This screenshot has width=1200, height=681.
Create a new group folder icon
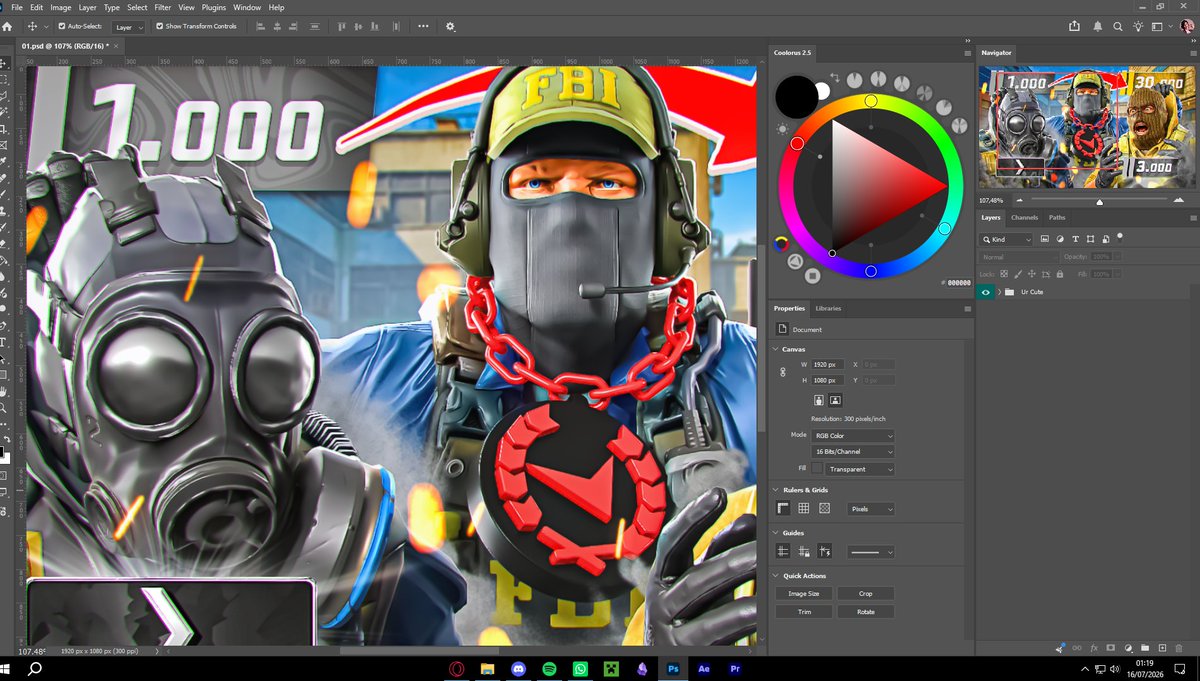tap(1145, 648)
